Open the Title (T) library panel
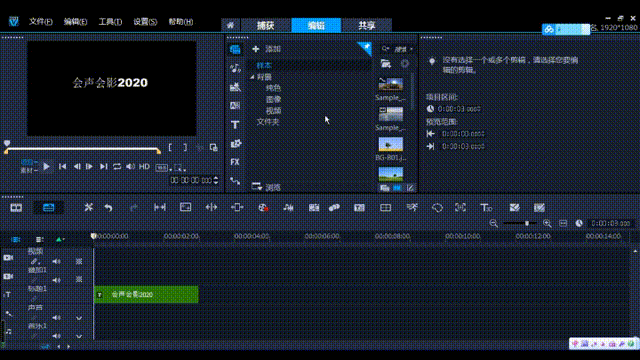This screenshot has width=640, height=360. point(235,124)
